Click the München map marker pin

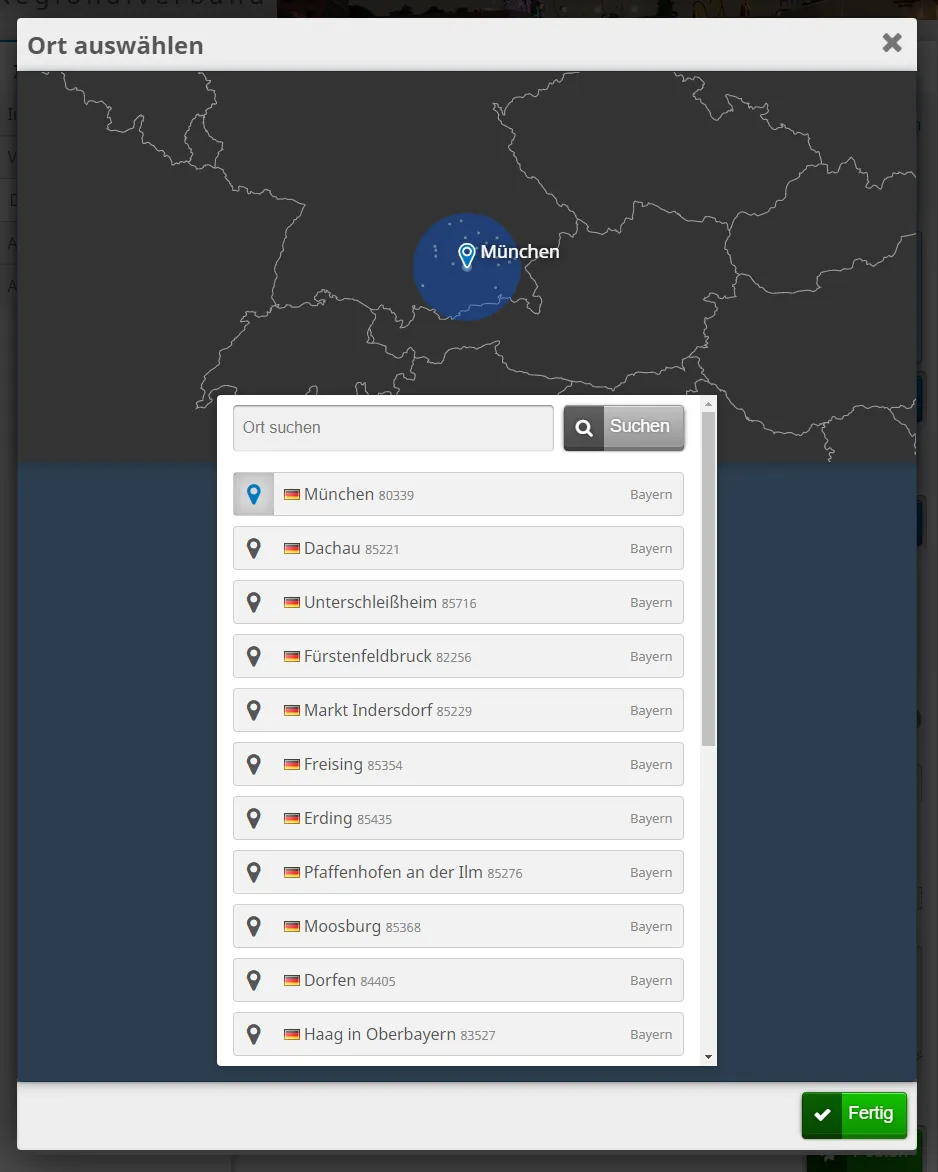pos(466,254)
